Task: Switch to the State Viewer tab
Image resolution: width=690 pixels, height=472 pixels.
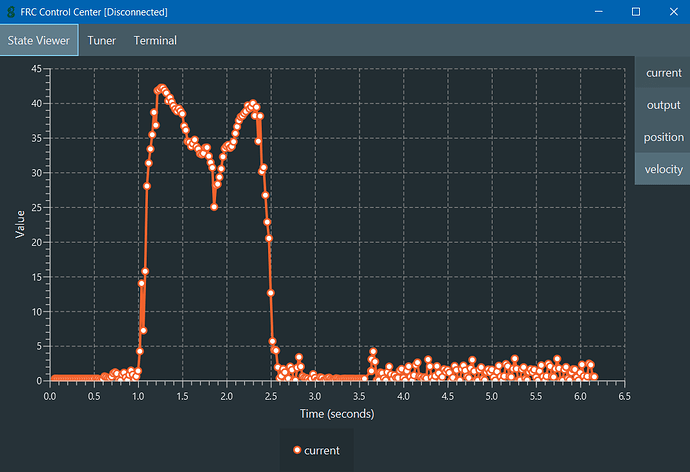Action: point(39,40)
